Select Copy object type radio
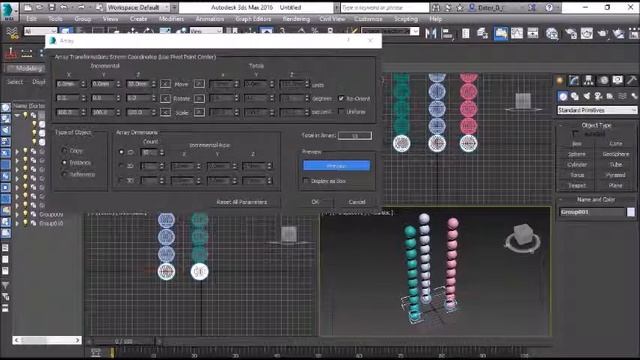The image size is (640, 360). [64, 151]
